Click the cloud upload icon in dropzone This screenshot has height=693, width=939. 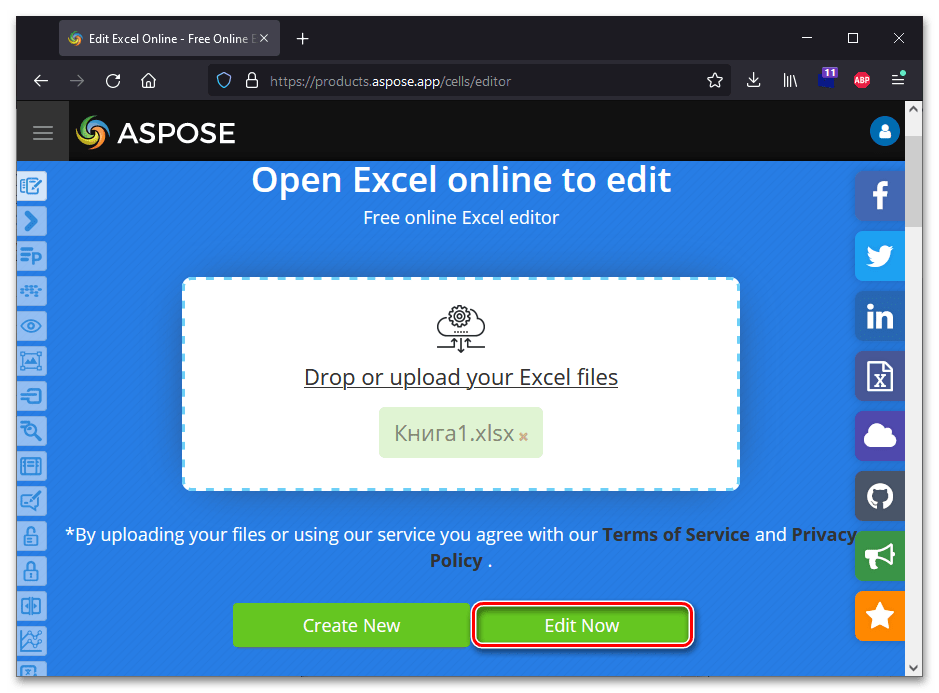click(461, 328)
